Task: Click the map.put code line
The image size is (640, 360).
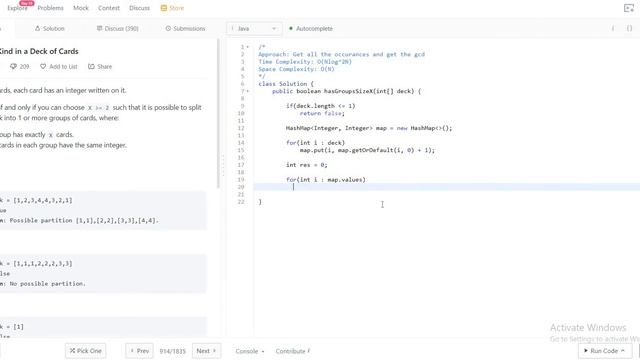Action: coord(367,150)
